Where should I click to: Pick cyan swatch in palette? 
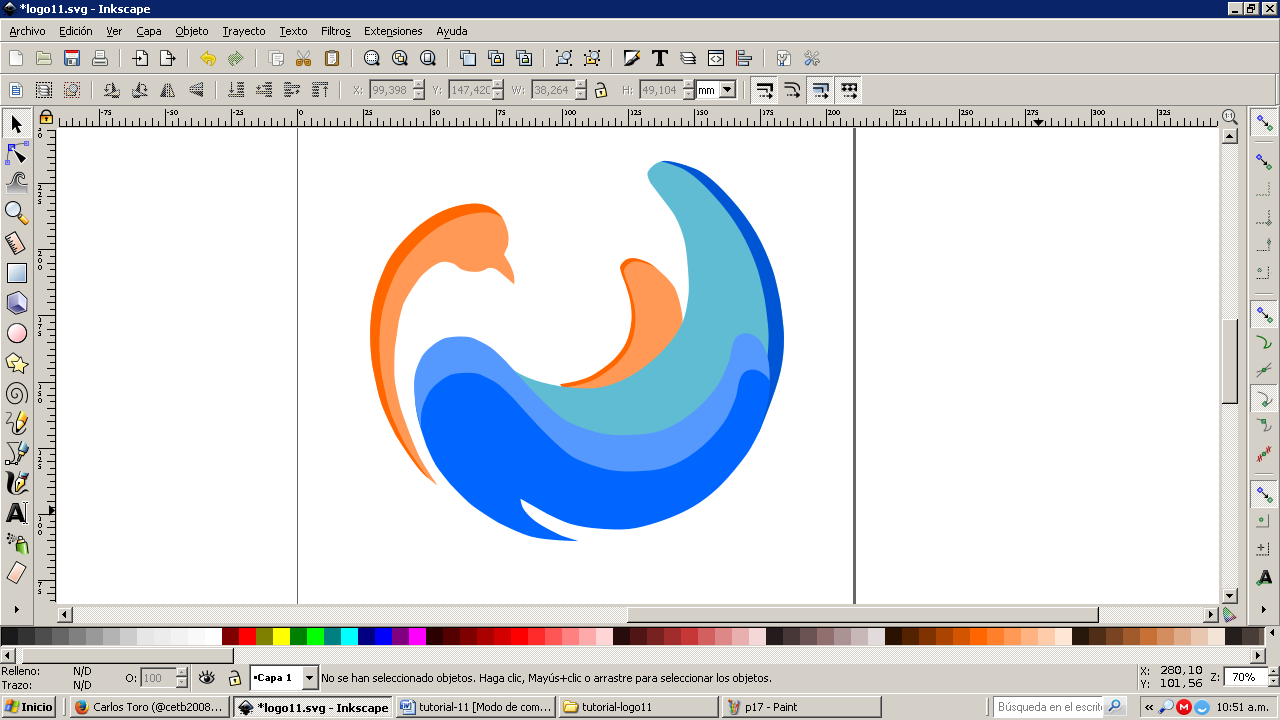pyautogui.click(x=349, y=636)
